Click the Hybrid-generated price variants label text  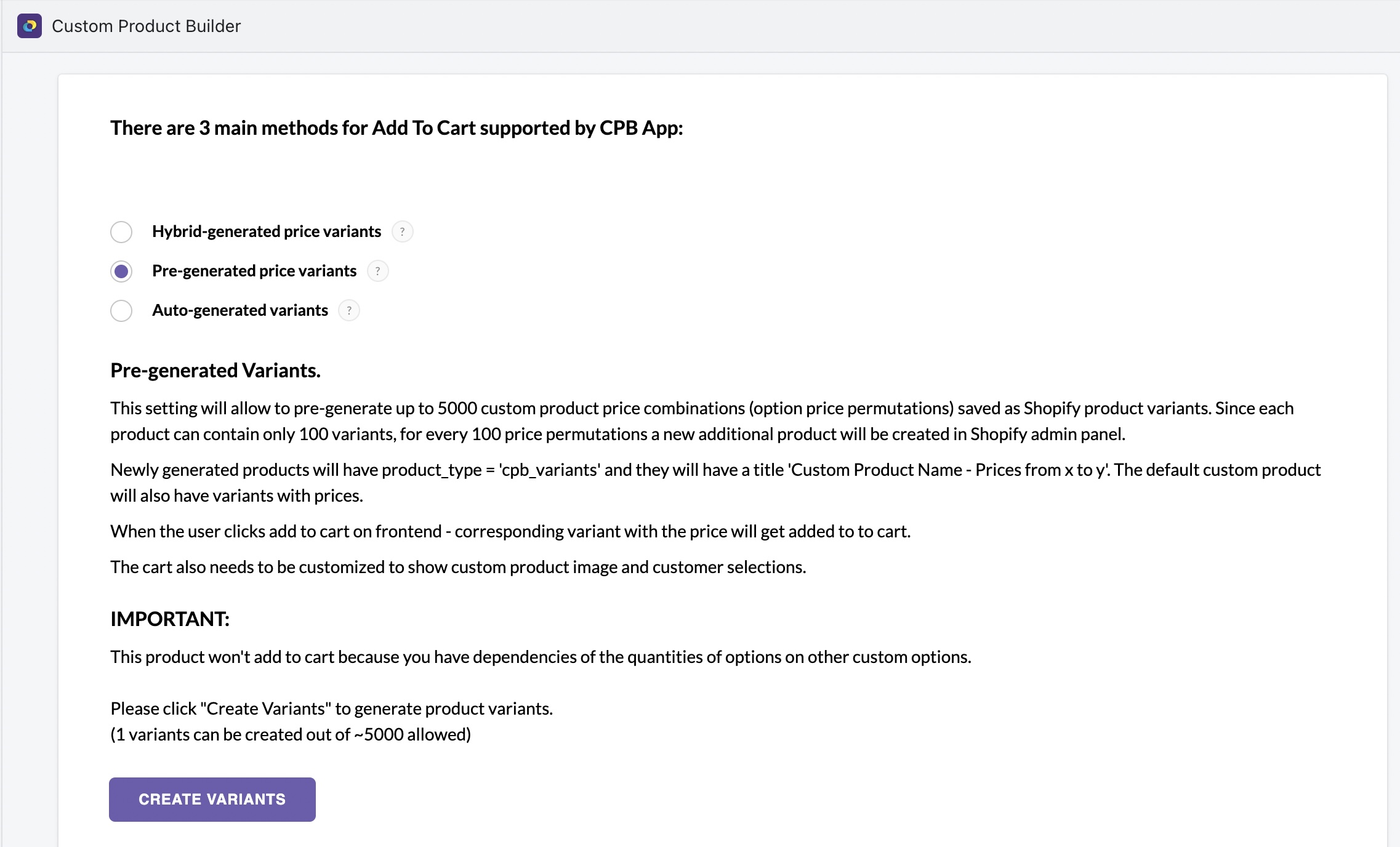click(x=266, y=231)
